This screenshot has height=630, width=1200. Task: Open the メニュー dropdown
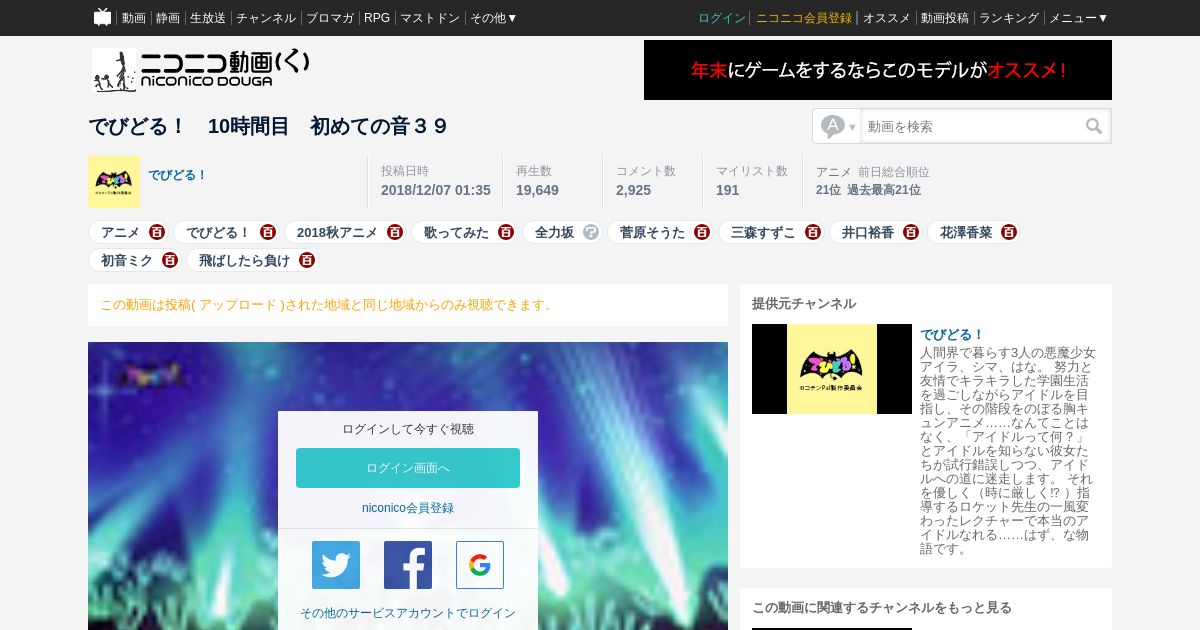1078,18
